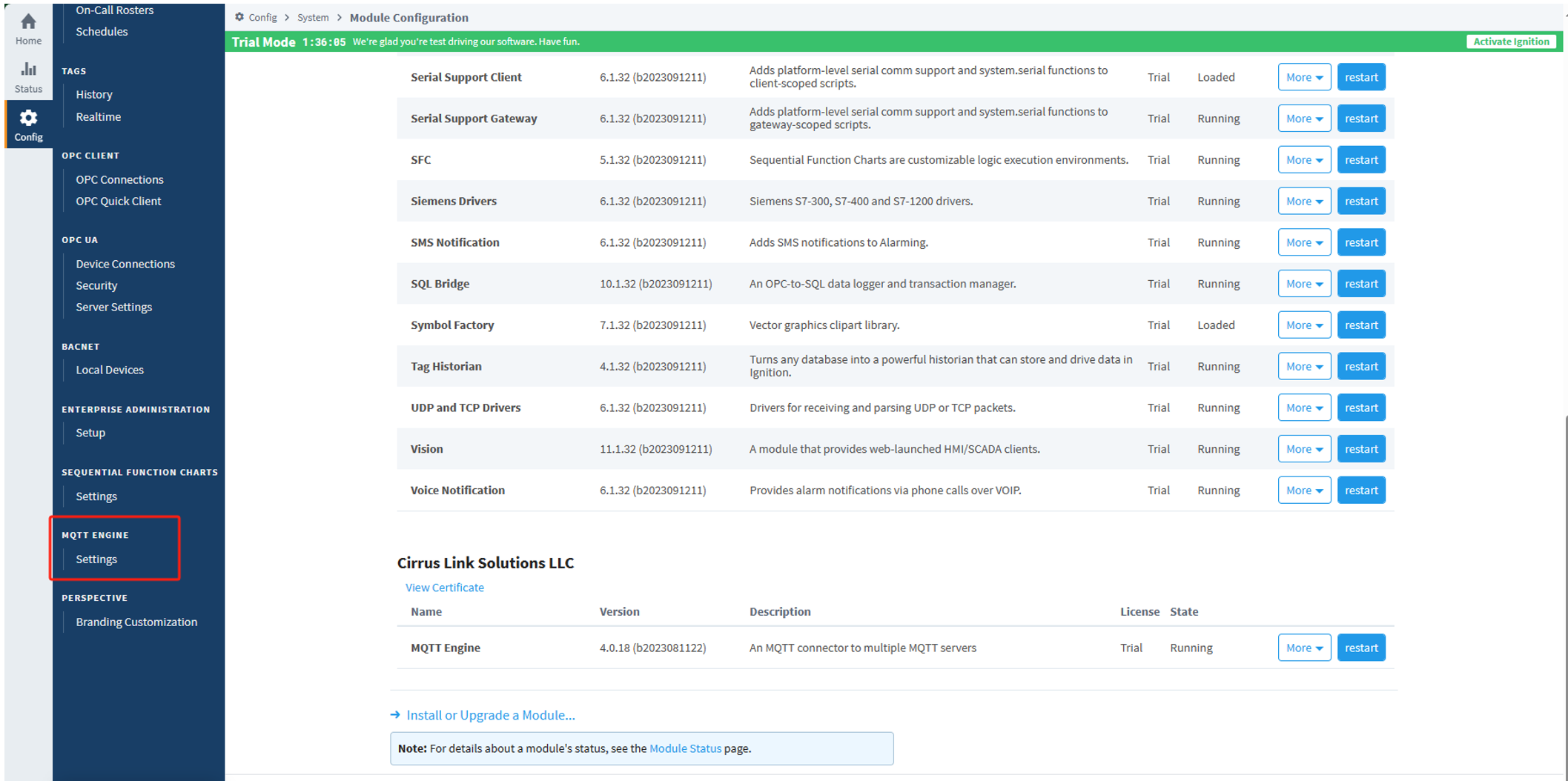Screen dimensions: 1568x781
Task: Open the View Certificate link
Action: [x=444, y=588]
